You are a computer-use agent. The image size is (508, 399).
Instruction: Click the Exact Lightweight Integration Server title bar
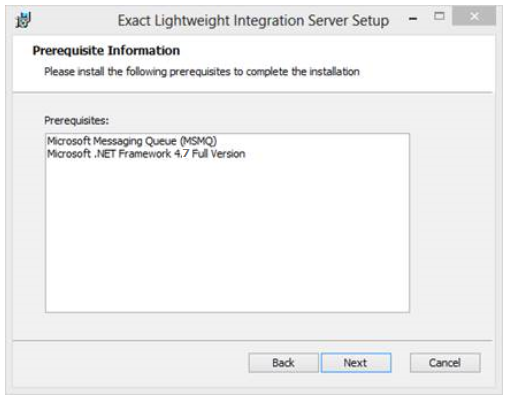click(x=253, y=21)
